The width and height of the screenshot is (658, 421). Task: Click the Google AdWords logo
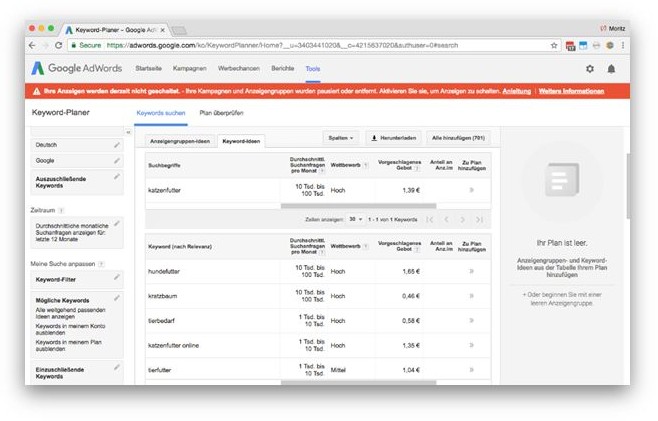tap(76, 68)
